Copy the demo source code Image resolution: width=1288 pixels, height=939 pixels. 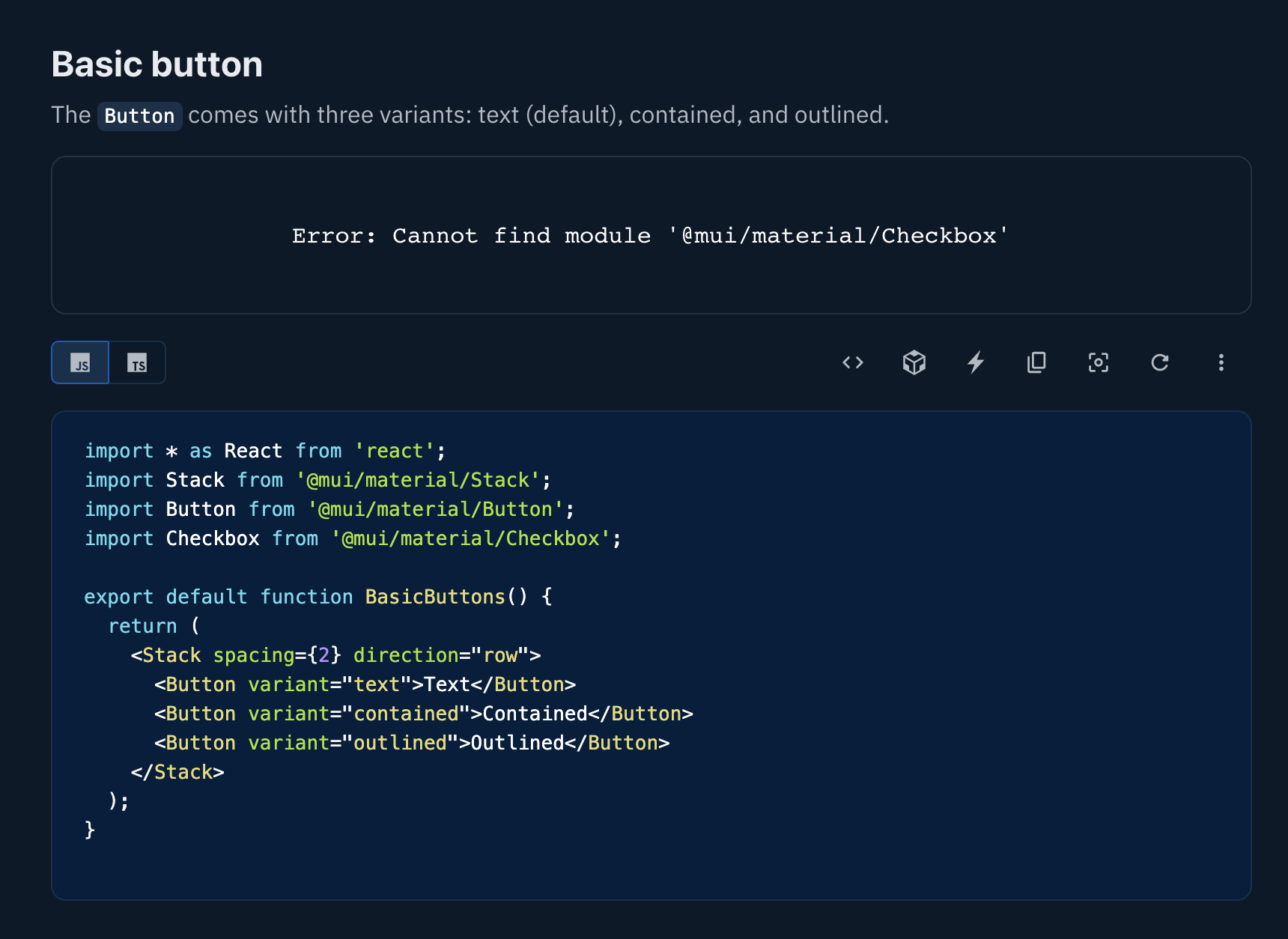(x=1037, y=363)
